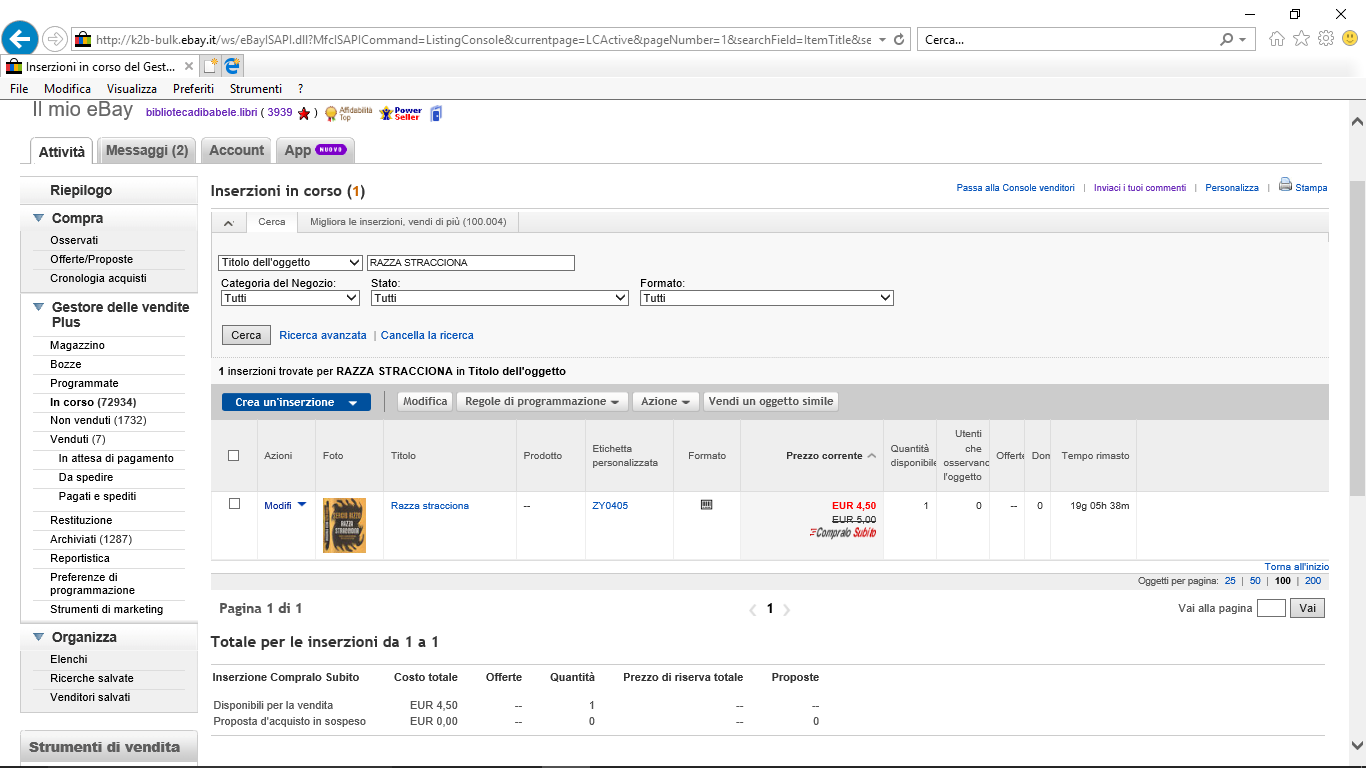
Task: Click the red feedback star icon
Action: 304,113
